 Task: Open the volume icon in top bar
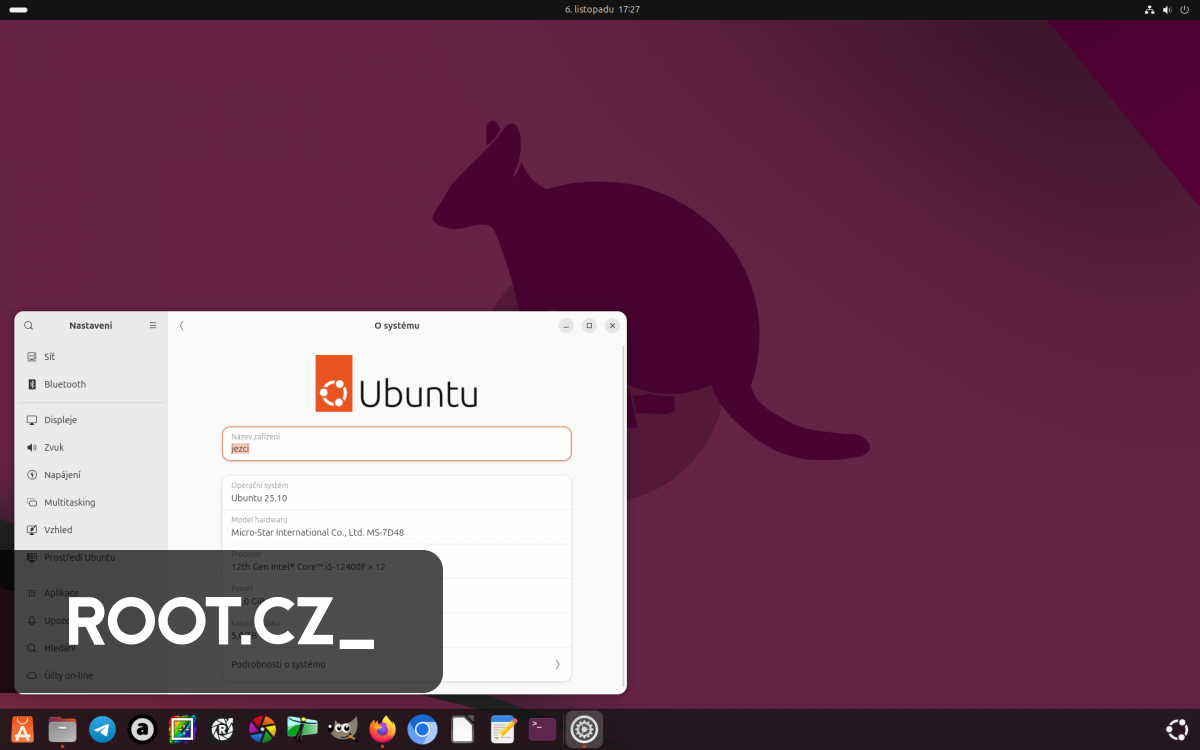(x=1167, y=9)
